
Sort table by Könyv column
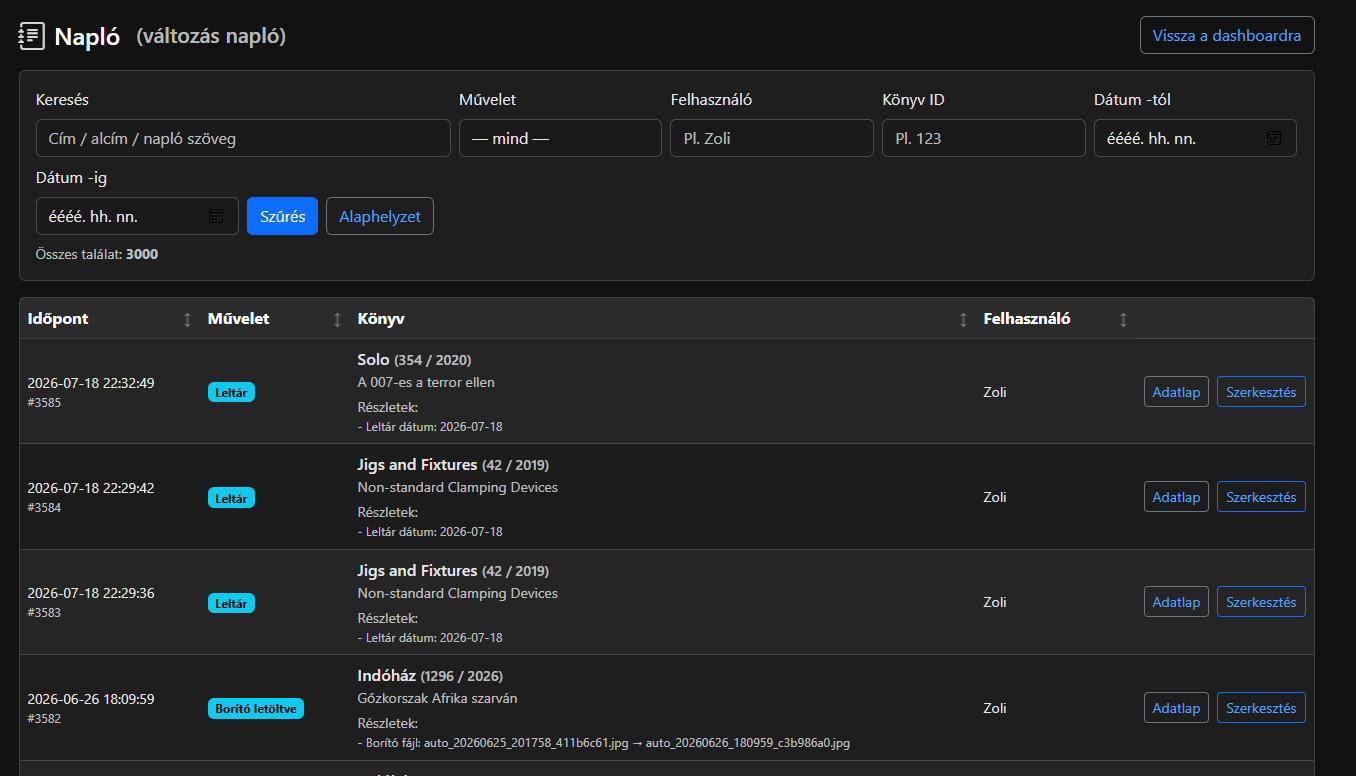(963, 319)
